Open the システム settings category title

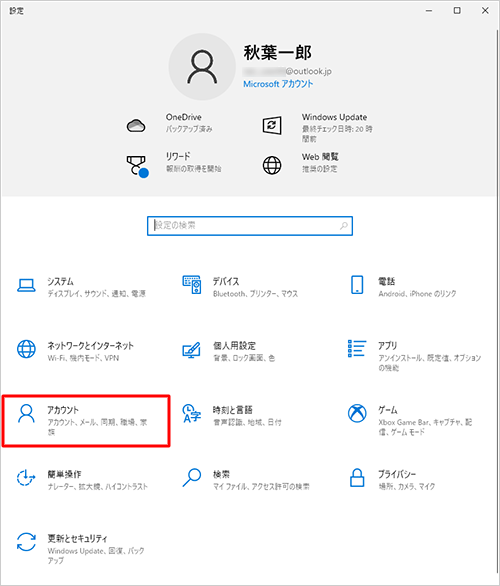pyautogui.click(x=60, y=281)
